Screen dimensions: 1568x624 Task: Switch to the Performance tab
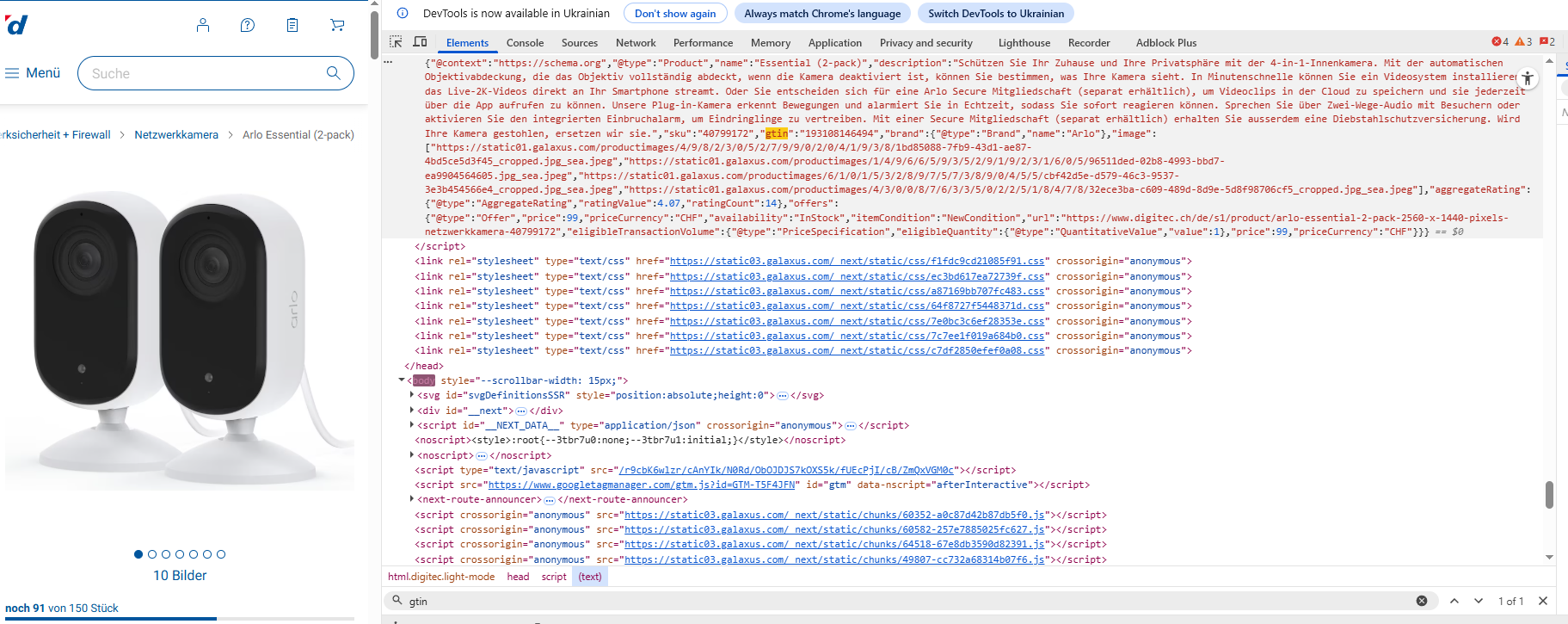coord(703,43)
